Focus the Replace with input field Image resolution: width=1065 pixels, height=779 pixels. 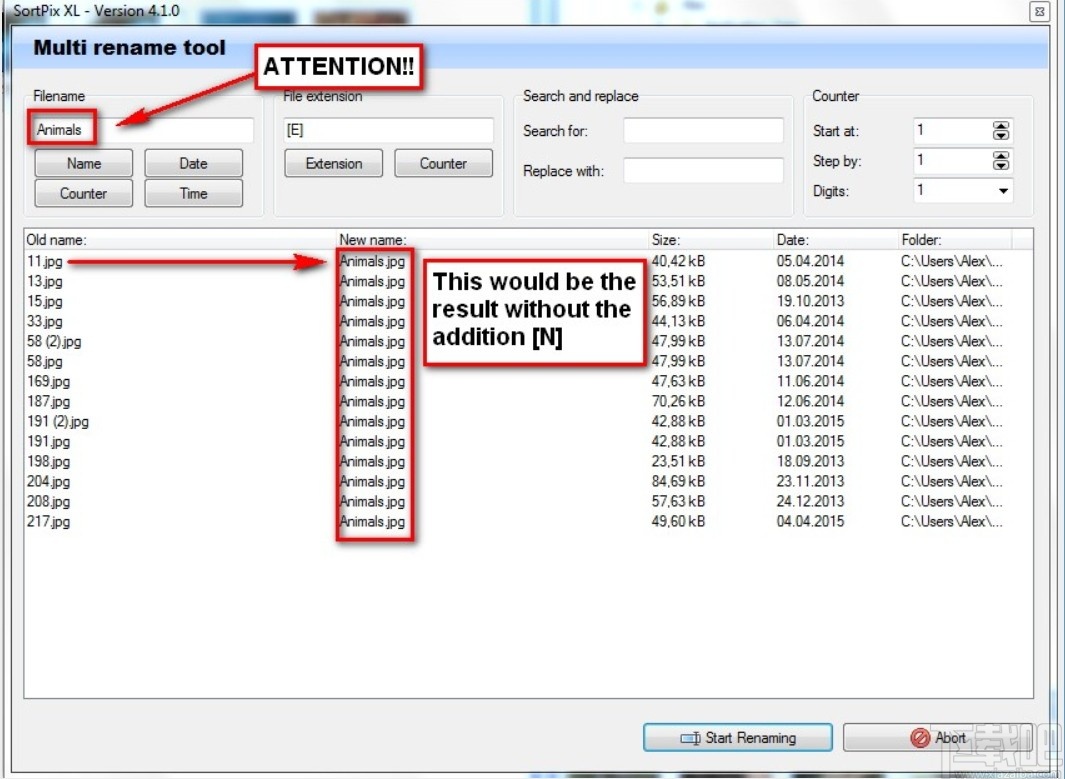point(704,170)
